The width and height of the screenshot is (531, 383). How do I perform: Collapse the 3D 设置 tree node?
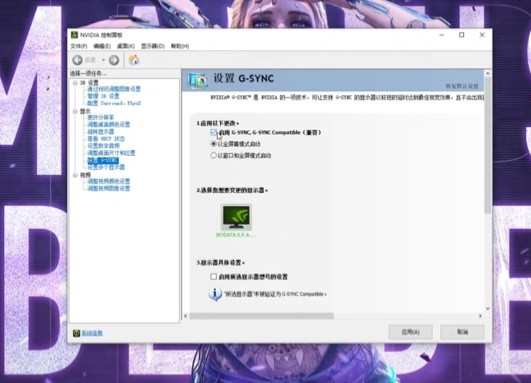(x=75, y=83)
